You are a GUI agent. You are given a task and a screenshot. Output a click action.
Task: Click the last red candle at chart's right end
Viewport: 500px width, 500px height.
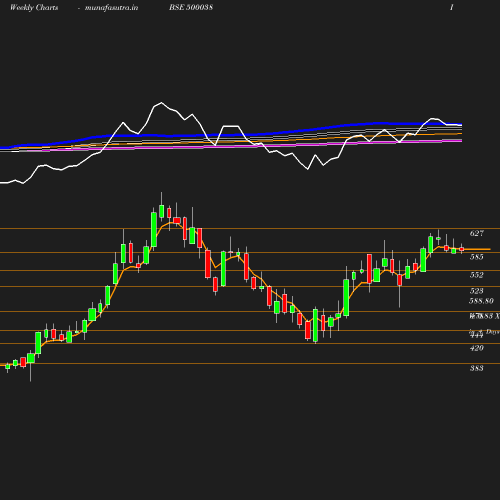click(461, 249)
